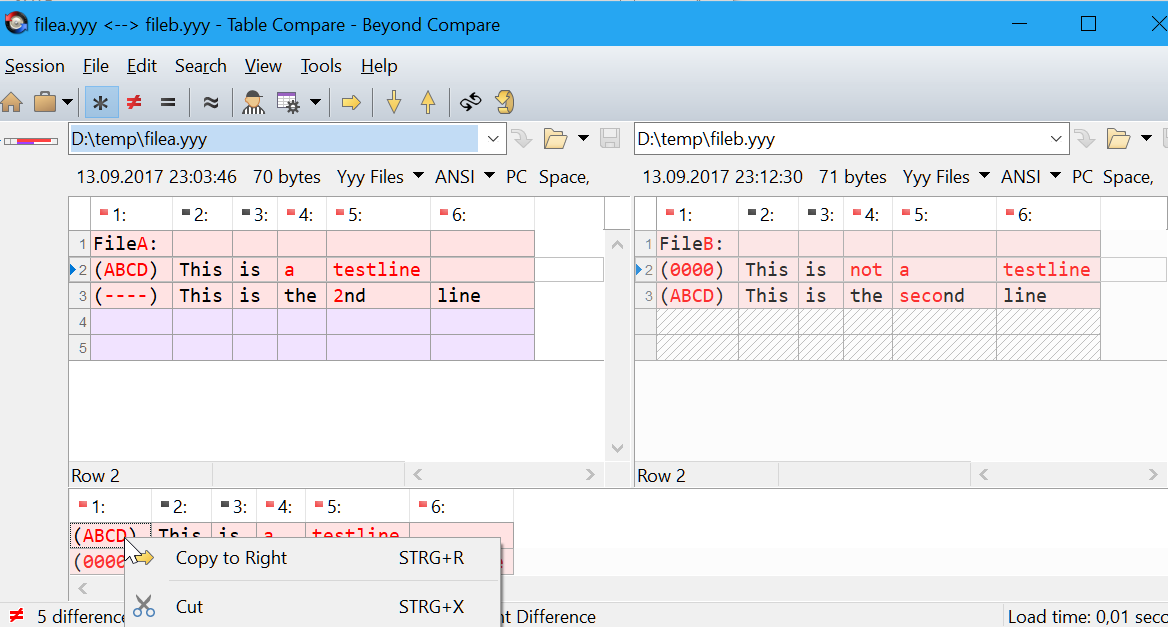Image resolution: width=1168 pixels, height=627 pixels.
Task: Select Cut in context menu
Action: coord(313,607)
